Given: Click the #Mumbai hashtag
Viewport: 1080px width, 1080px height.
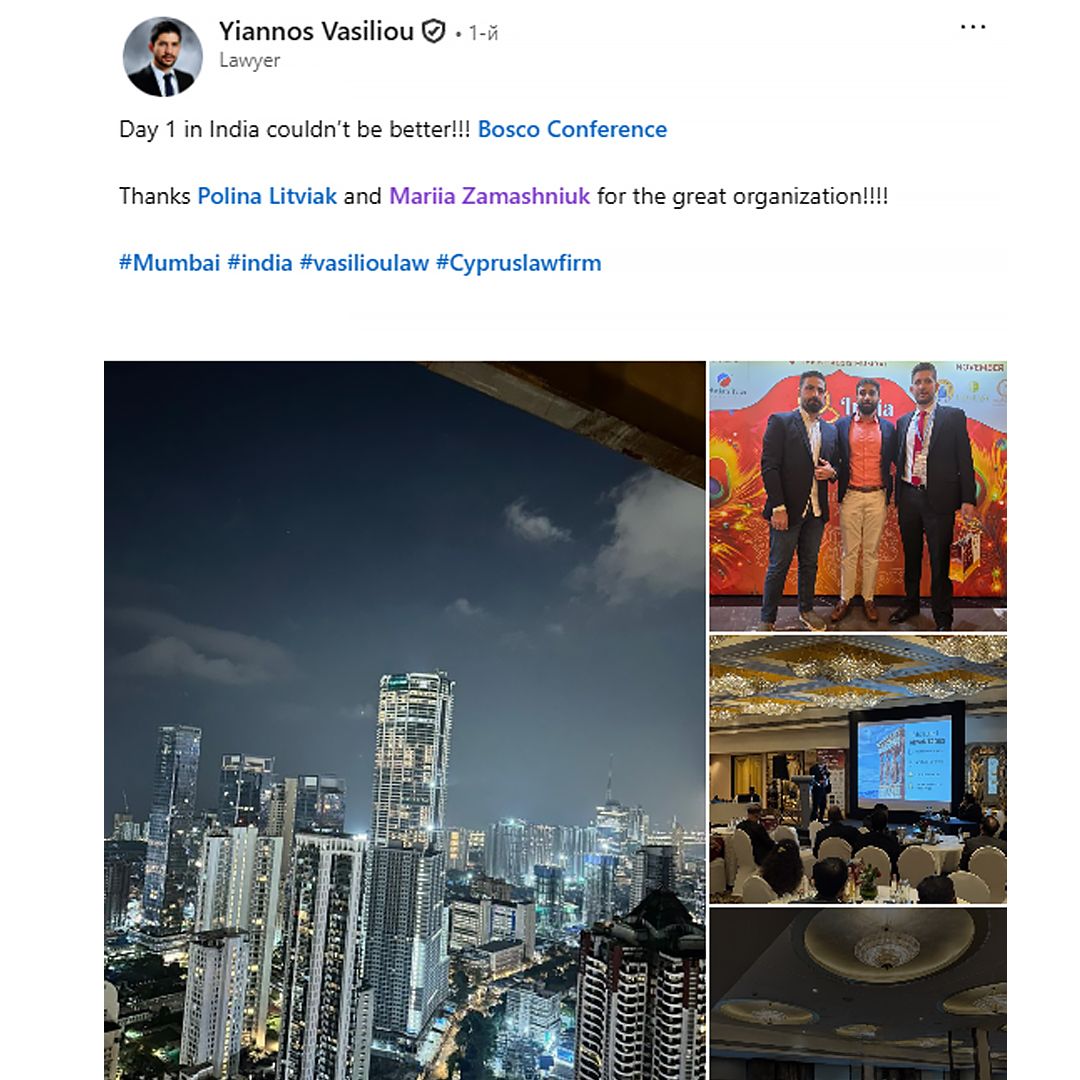Looking at the screenshot, I should (x=169, y=263).
